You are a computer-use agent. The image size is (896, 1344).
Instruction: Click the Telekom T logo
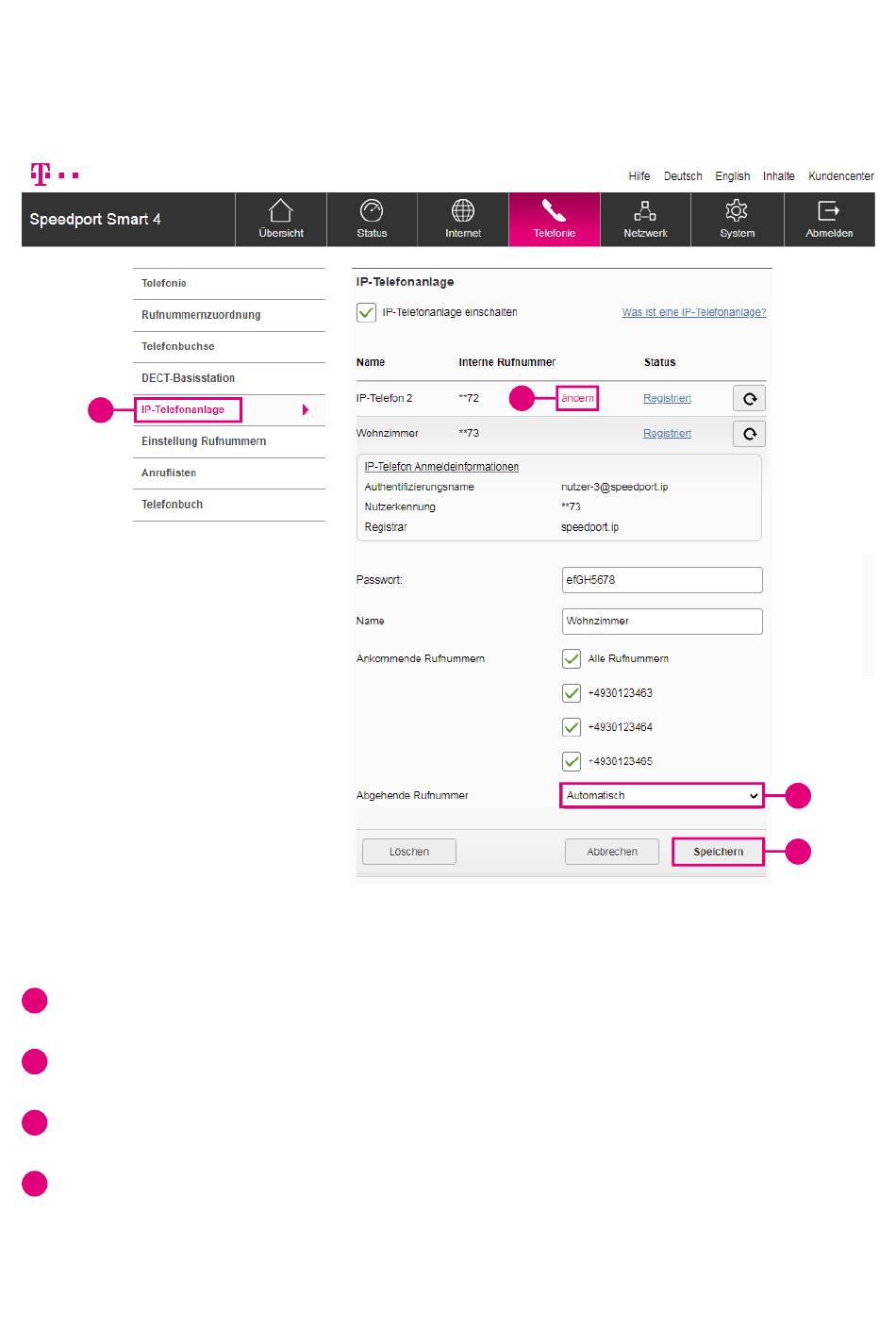tap(54, 174)
